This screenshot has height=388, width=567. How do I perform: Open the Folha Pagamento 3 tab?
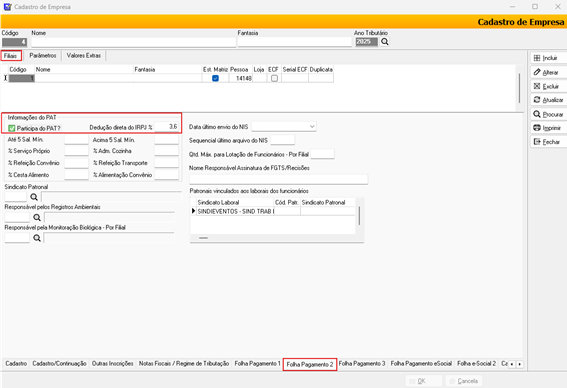pyautogui.click(x=362, y=363)
